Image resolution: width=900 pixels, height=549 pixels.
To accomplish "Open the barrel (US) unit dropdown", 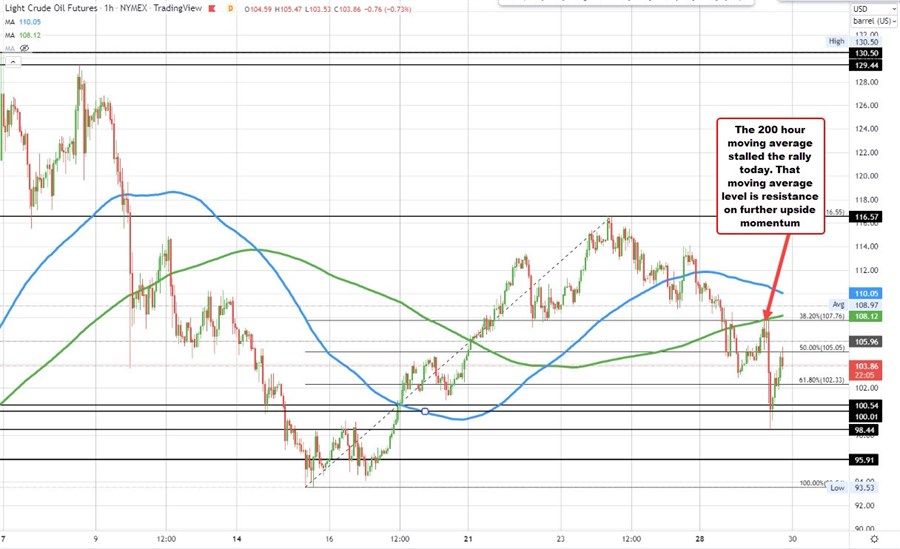I will [873, 21].
